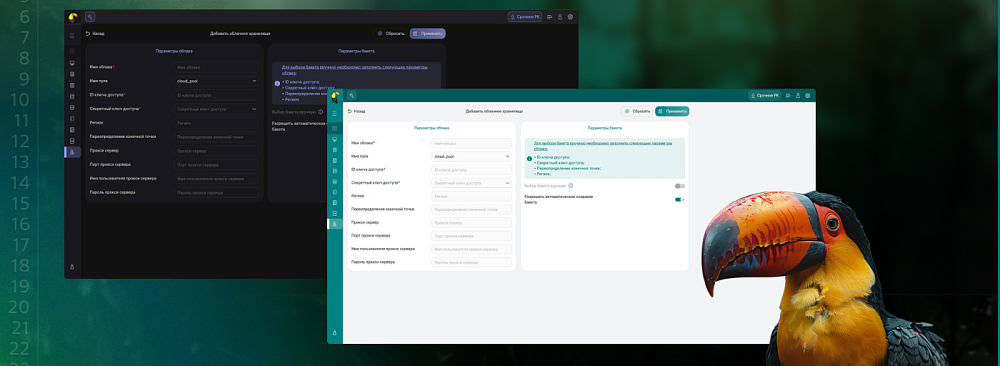Focus the Регион field in light window
The image size is (1000, 366).
coord(471,196)
